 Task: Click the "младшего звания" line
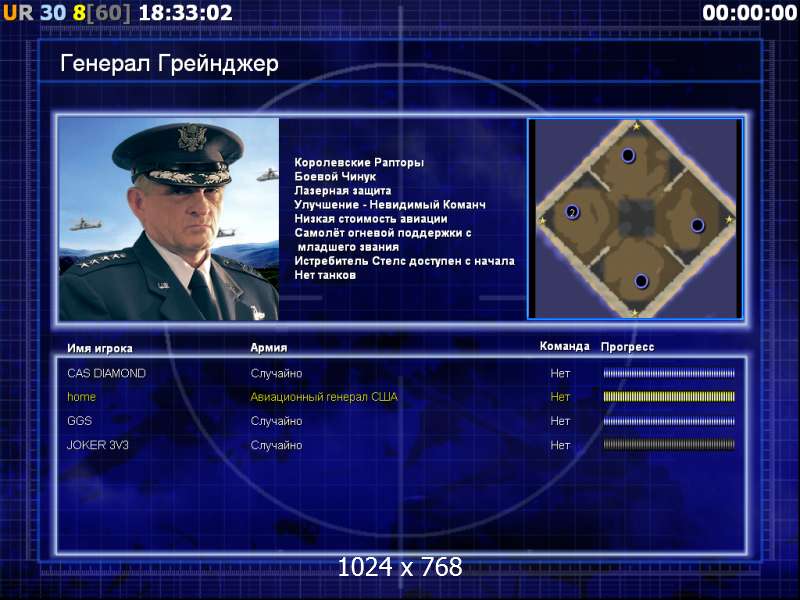pyautogui.click(x=348, y=247)
